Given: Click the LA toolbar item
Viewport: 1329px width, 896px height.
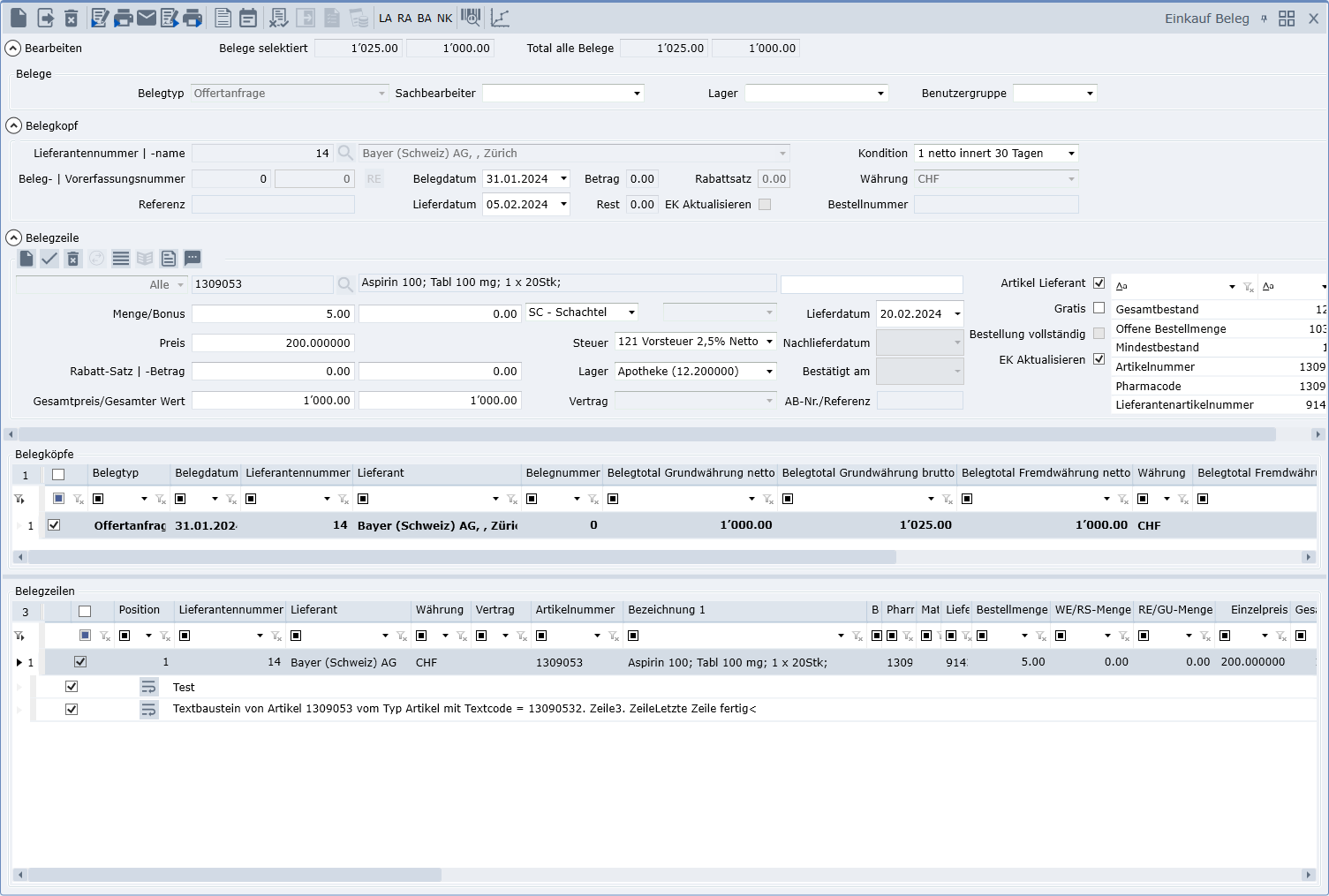Looking at the screenshot, I should coord(385,19).
